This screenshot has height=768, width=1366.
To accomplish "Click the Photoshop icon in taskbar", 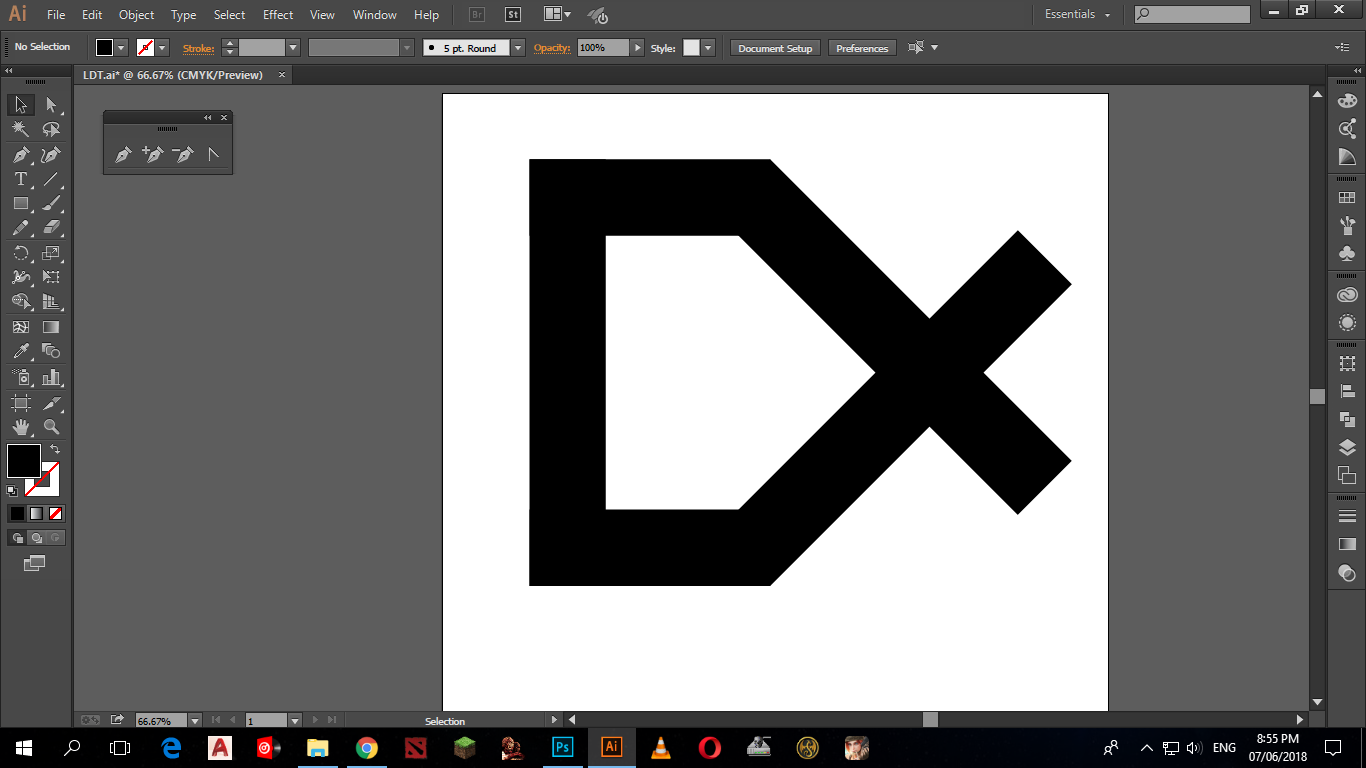I will pyautogui.click(x=562, y=747).
